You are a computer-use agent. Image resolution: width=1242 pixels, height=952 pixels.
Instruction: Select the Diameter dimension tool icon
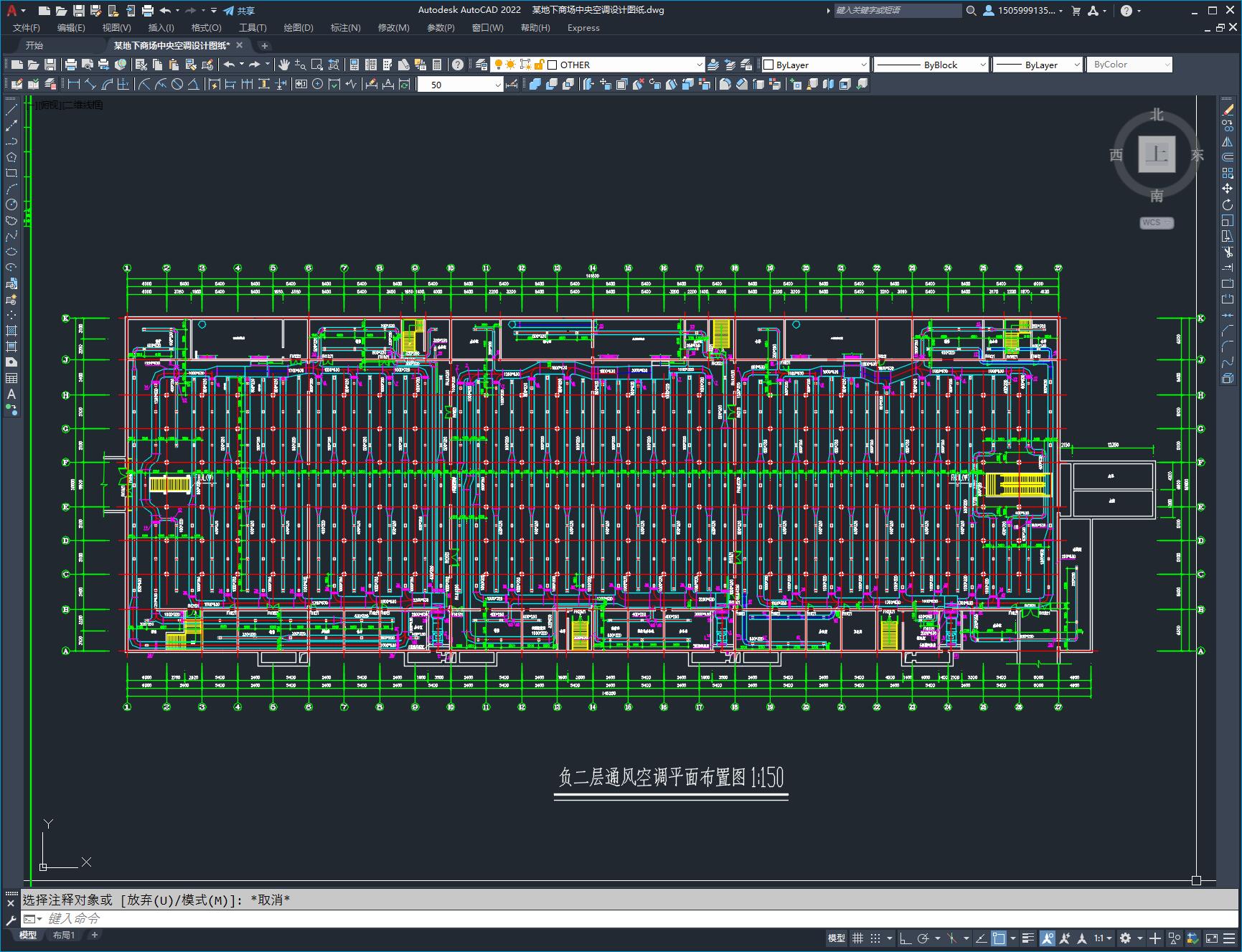(x=177, y=84)
